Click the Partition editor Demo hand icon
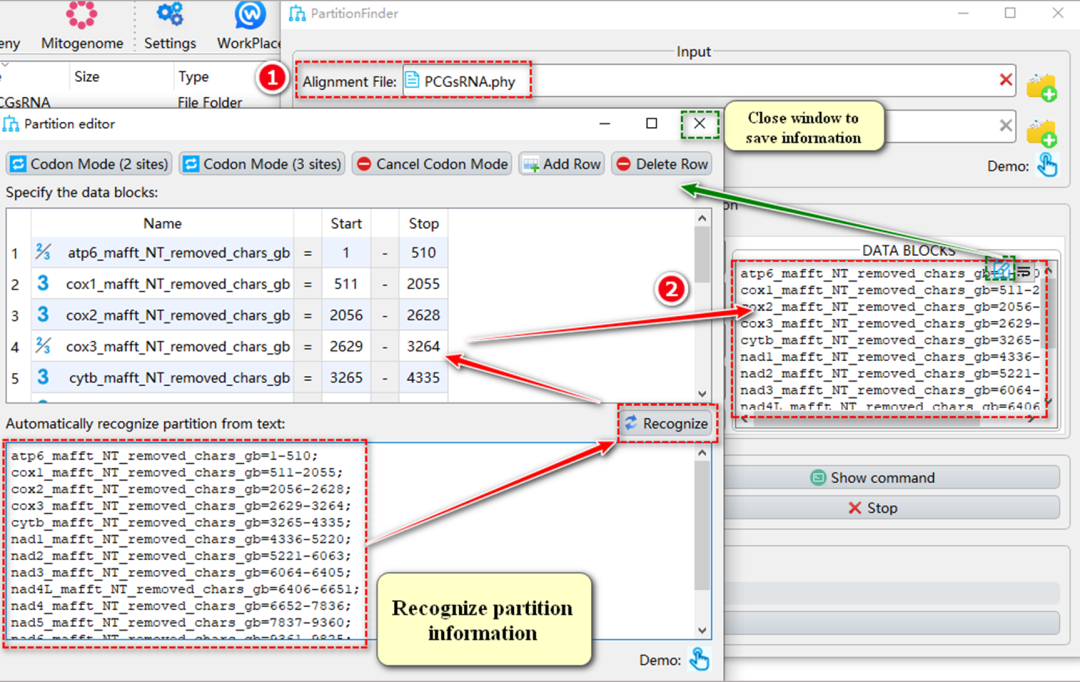 pos(699,659)
